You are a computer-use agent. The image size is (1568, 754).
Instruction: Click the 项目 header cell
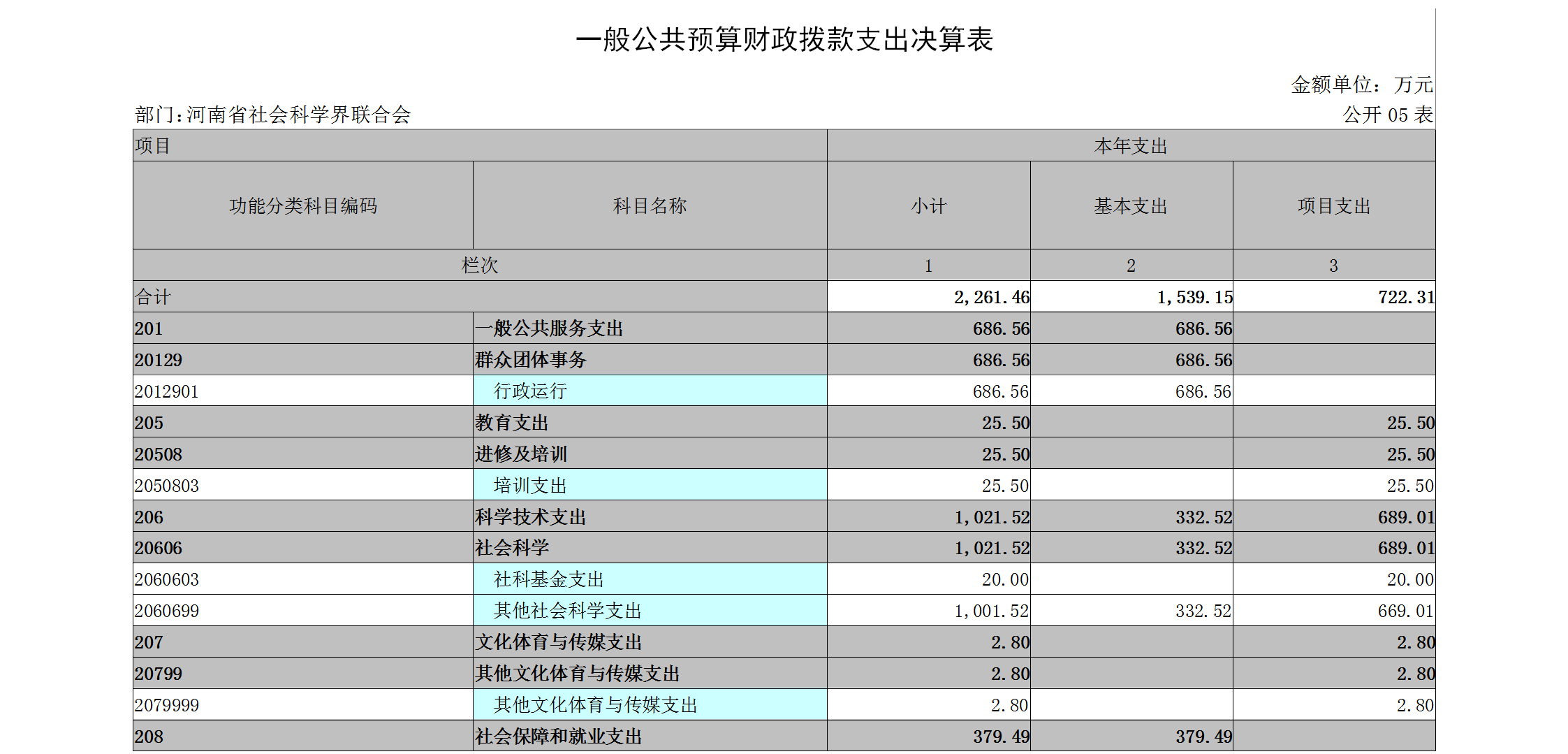point(480,145)
